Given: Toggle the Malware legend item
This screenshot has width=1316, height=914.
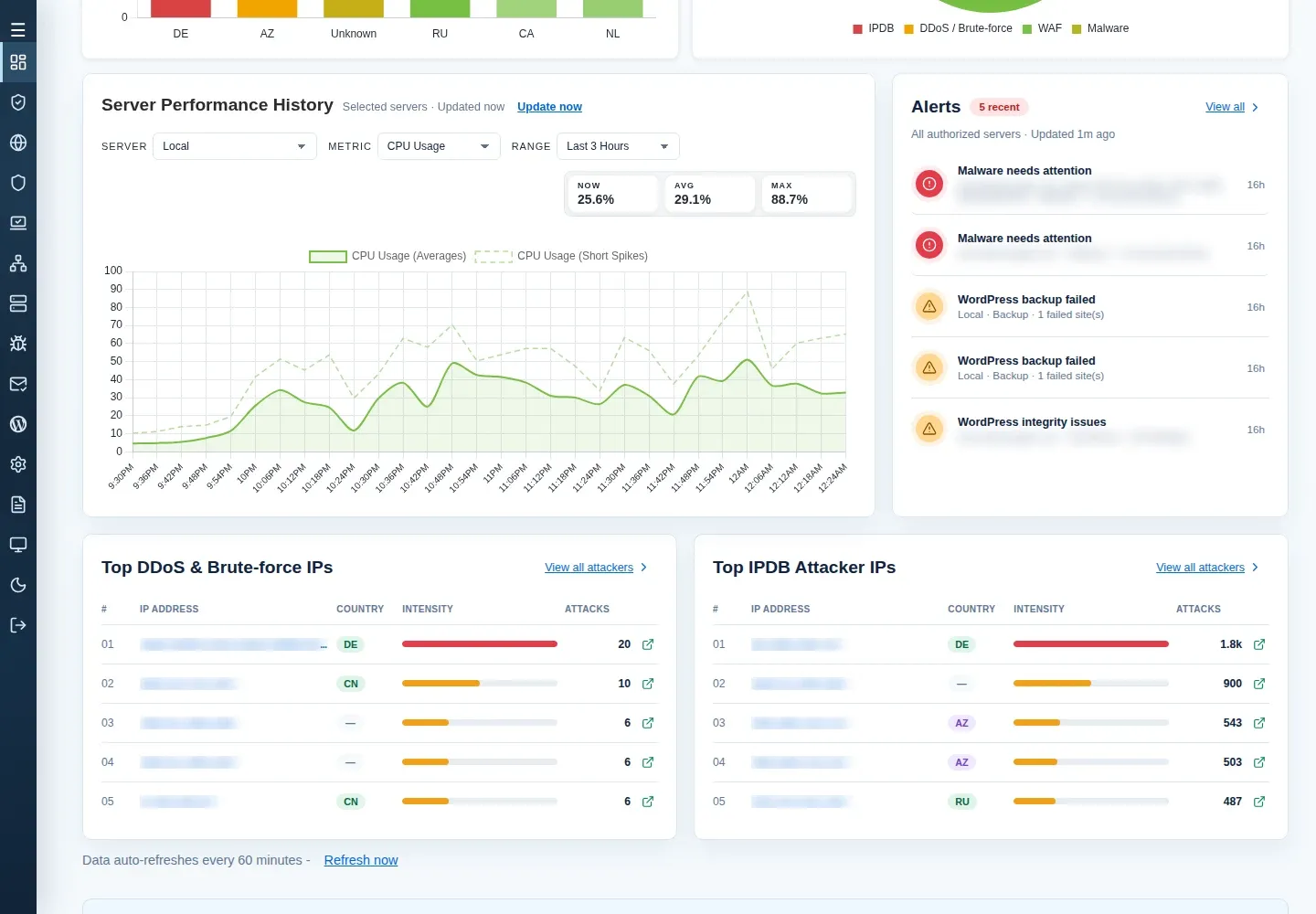Looking at the screenshot, I should 1100,28.
